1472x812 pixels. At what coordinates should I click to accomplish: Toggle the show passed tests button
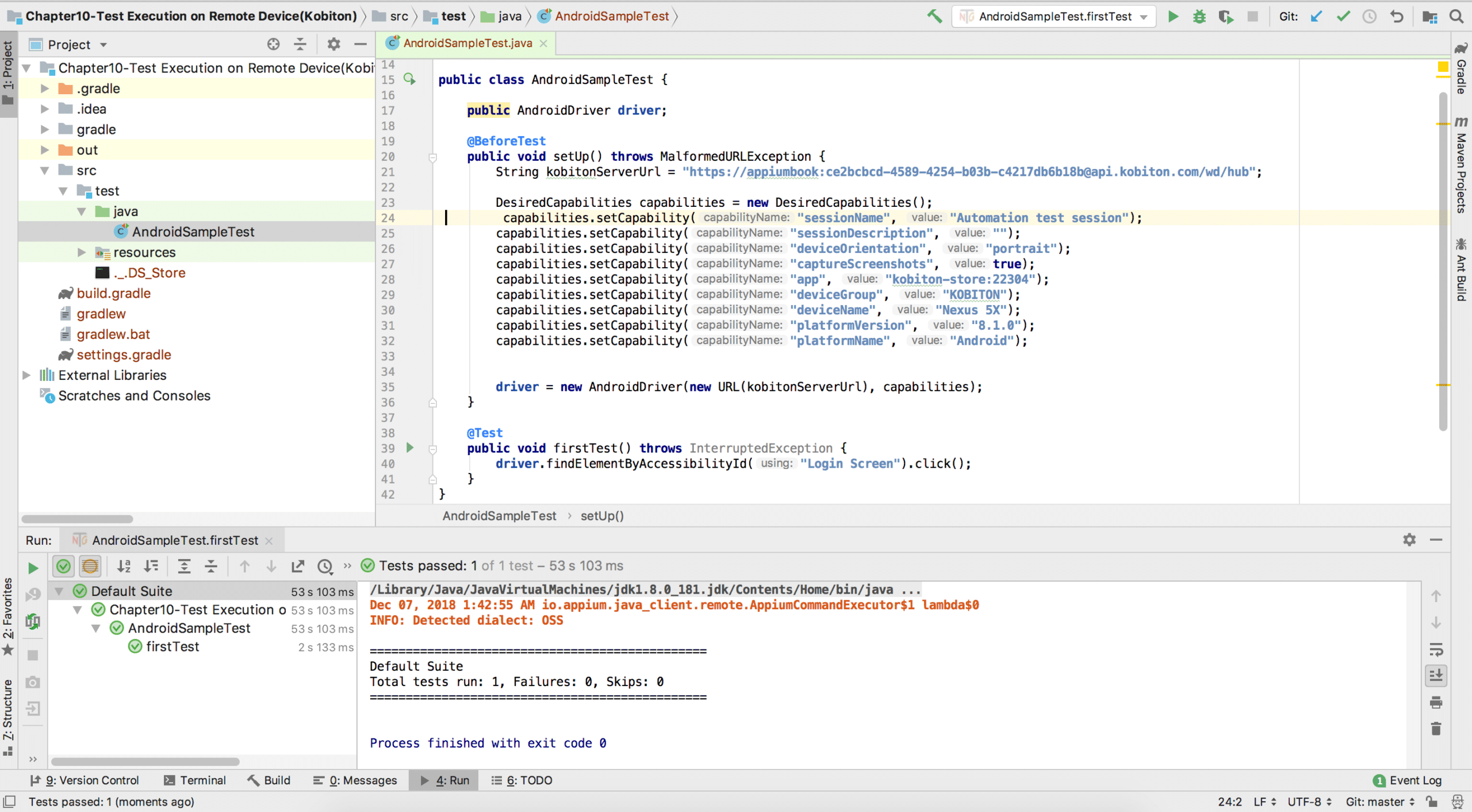point(63,566)
